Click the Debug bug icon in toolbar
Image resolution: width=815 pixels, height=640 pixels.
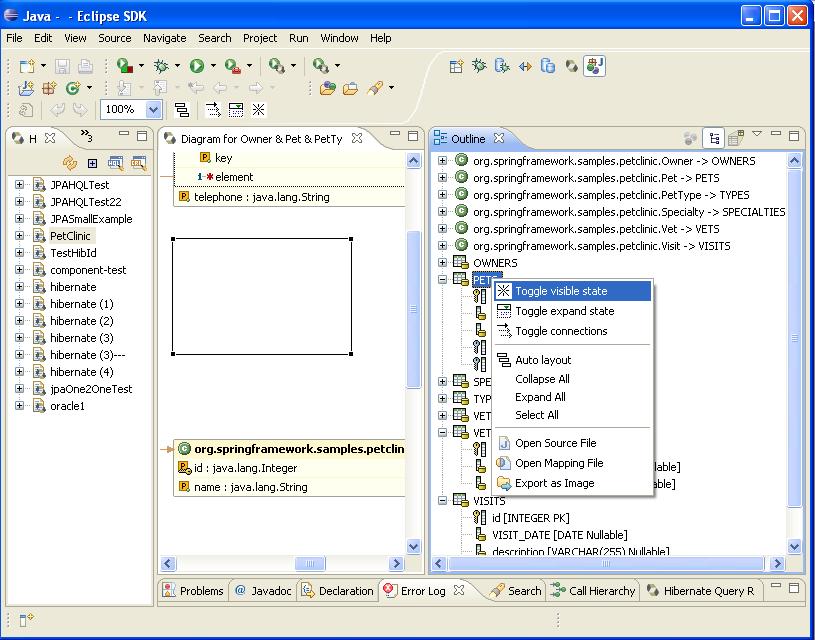(x=161, y=66)
